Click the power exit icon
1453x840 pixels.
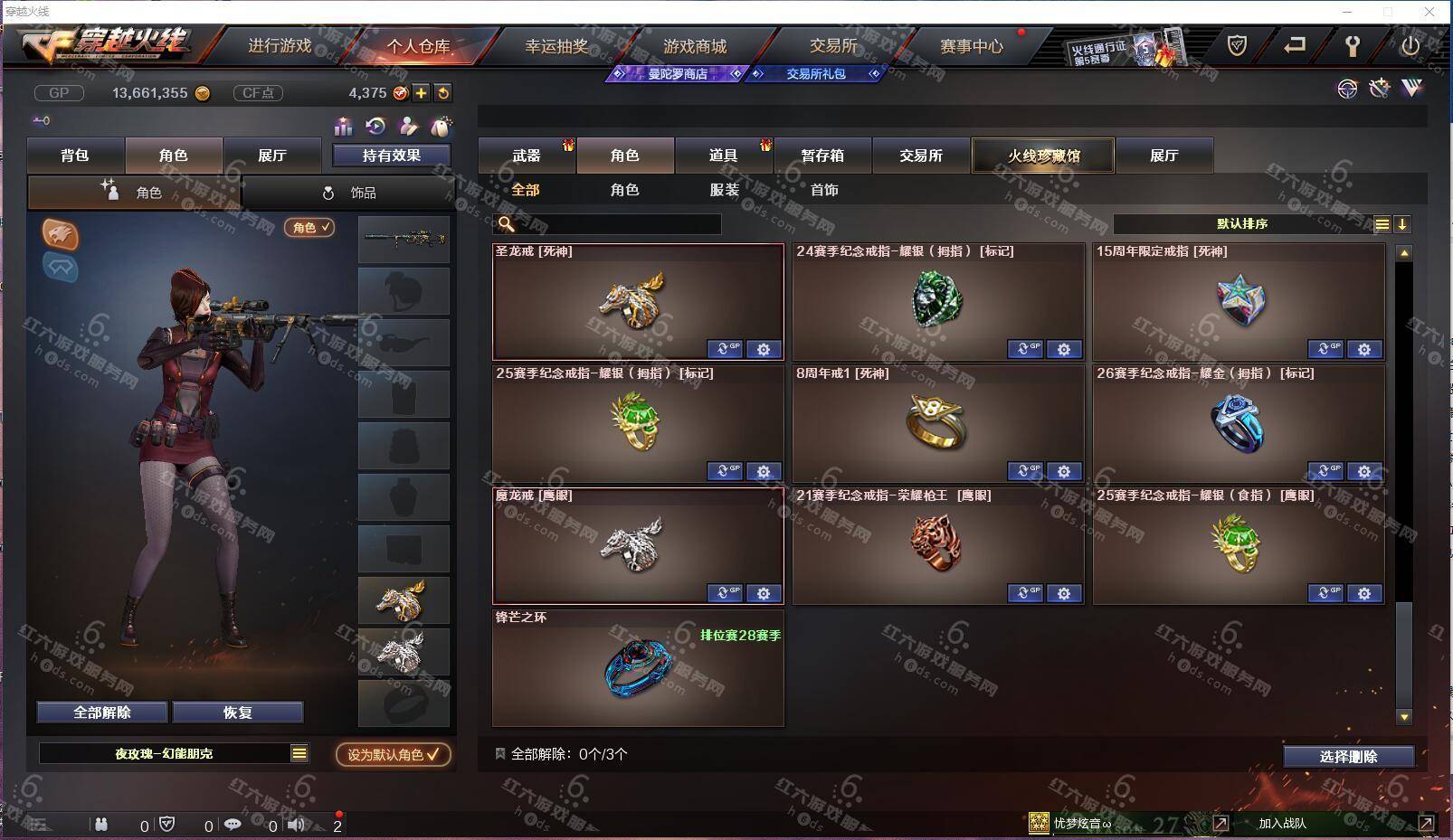1410,45
